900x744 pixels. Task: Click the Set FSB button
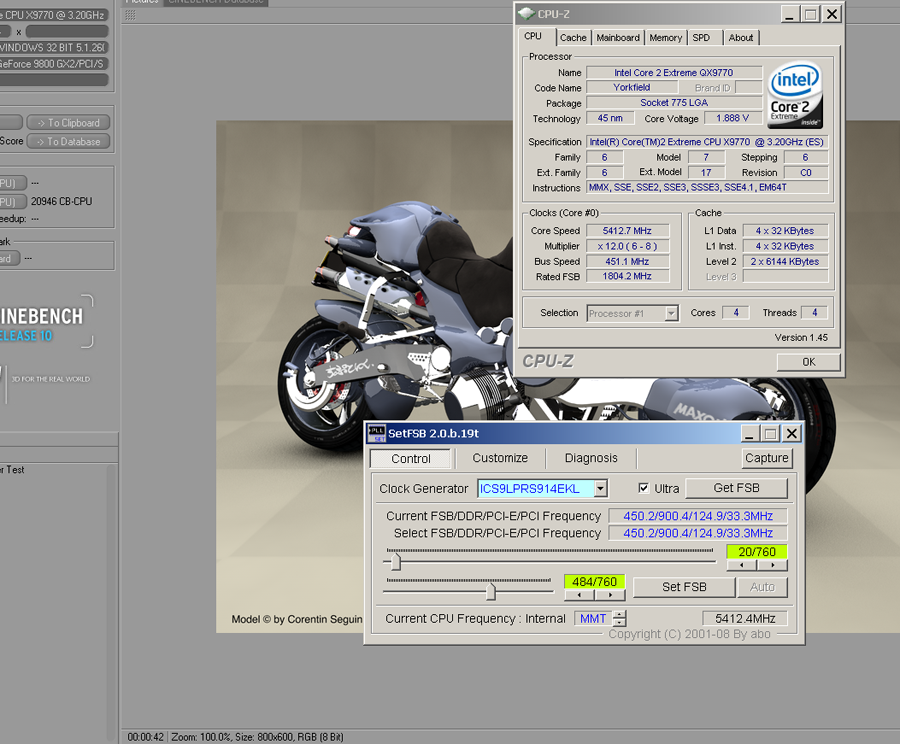(684, 587)
